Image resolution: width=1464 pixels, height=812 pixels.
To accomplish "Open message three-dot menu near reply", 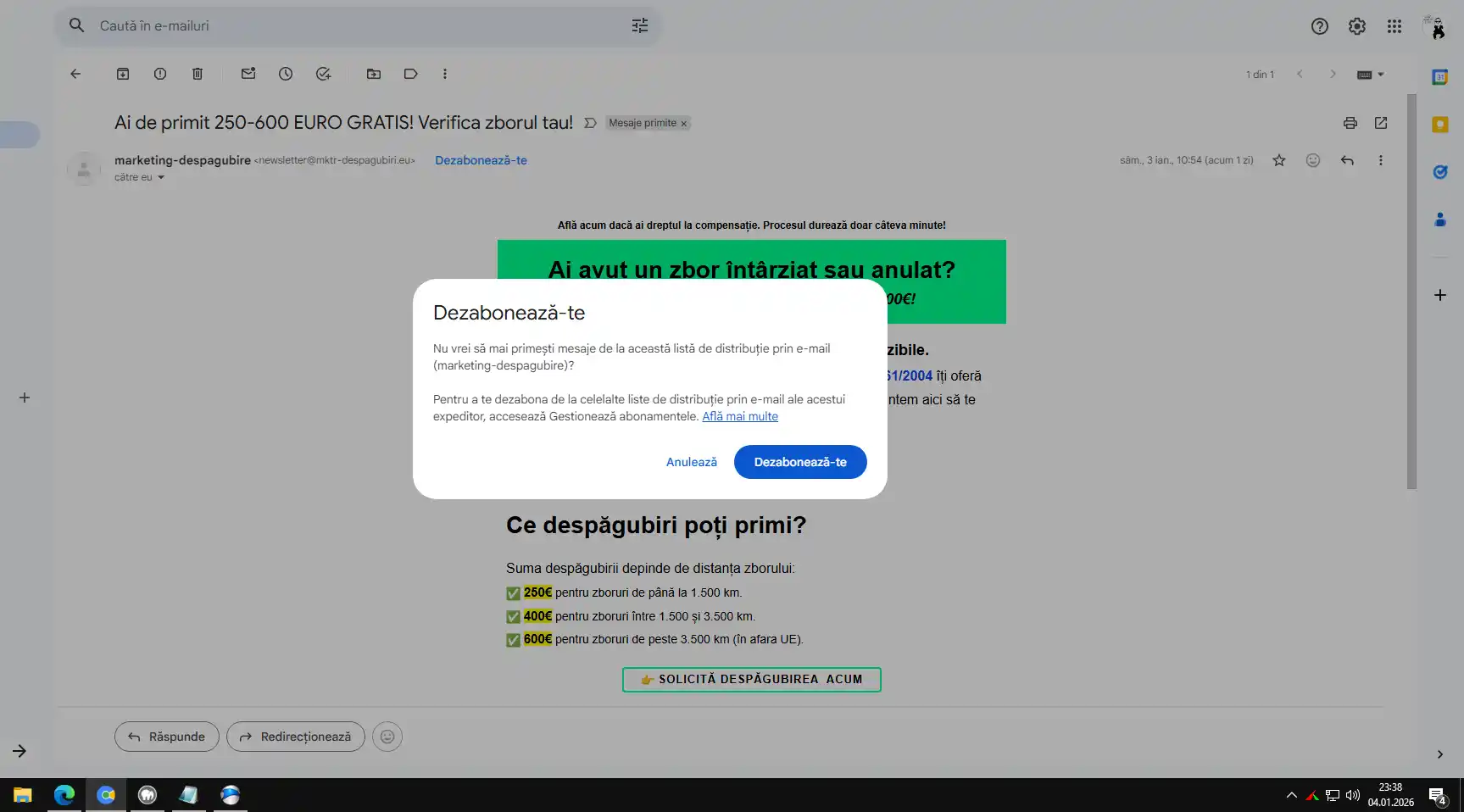I will (x=1380, y=160).
